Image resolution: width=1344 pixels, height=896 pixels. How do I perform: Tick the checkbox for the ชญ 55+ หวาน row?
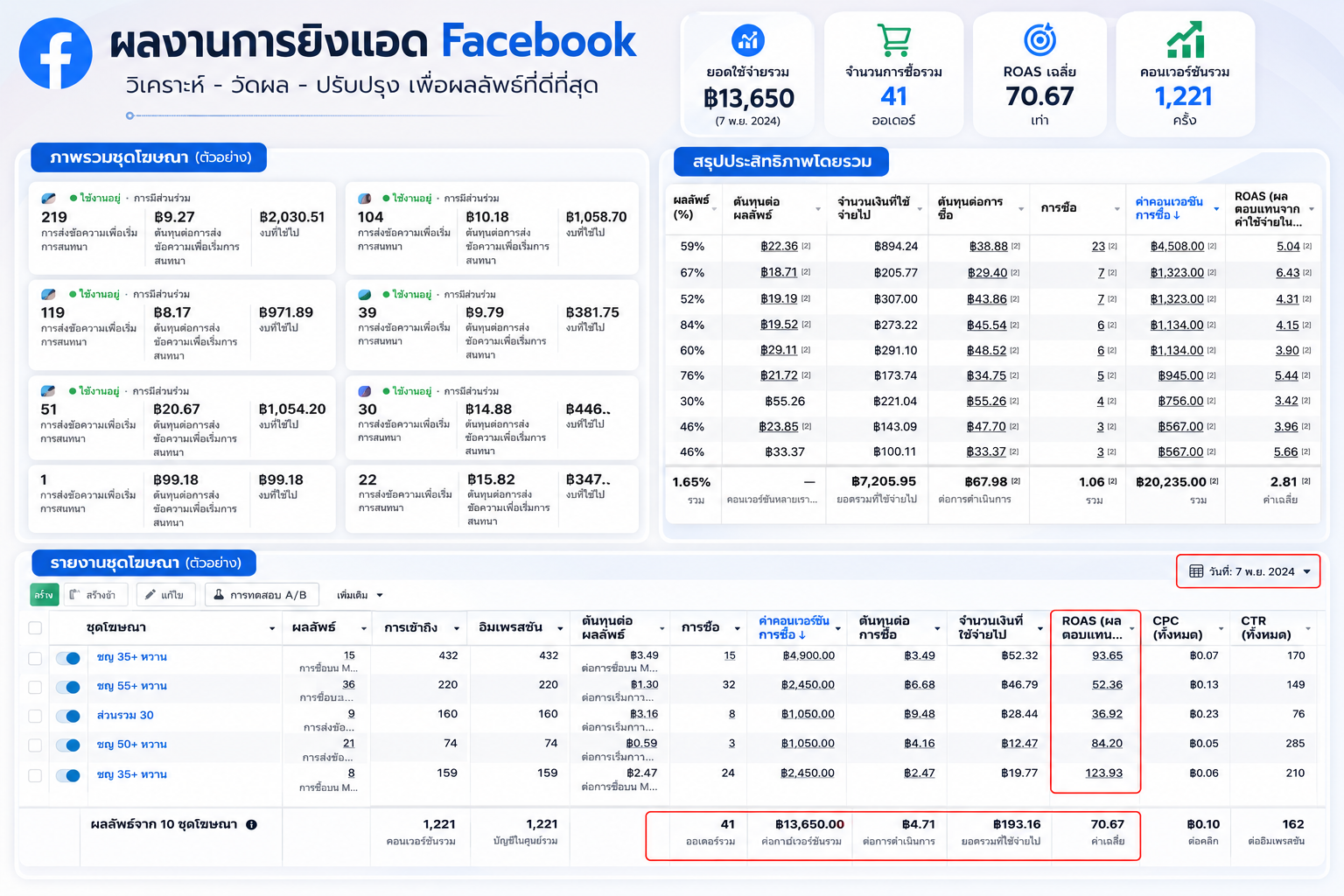[x=35, y=687]
